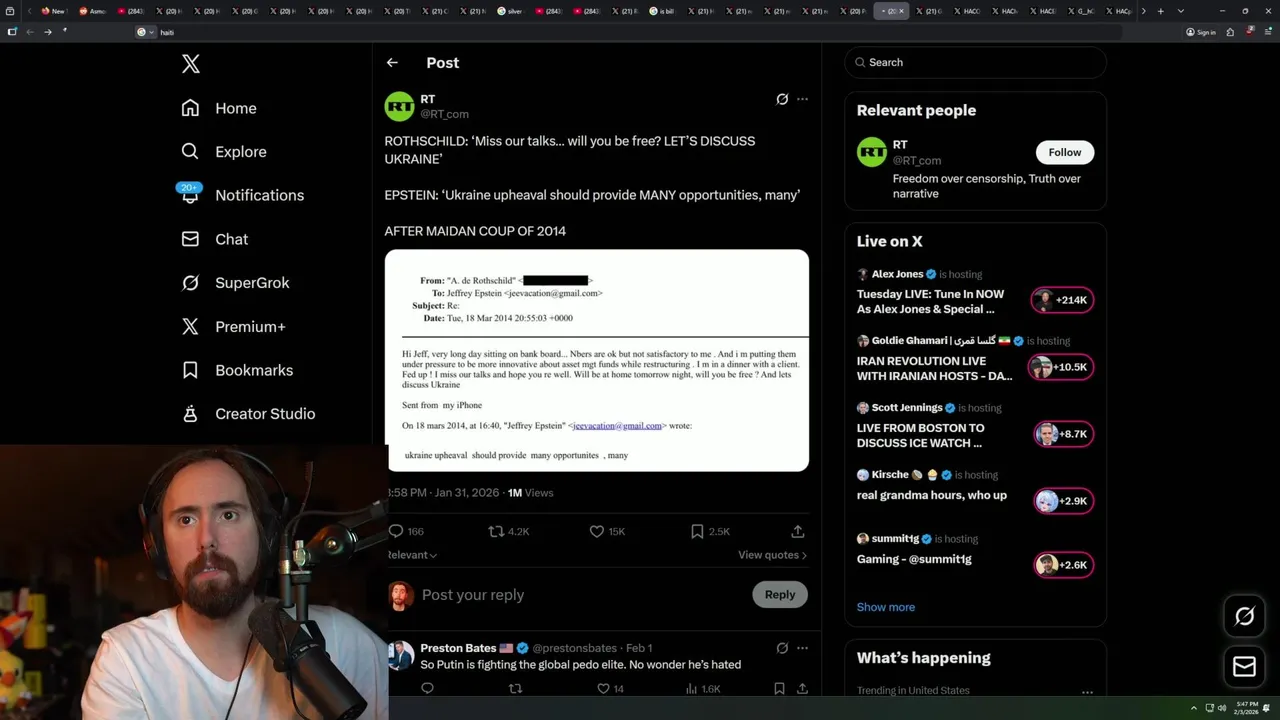
Task: Join Goldie Ghamari live +10.5K
Action: point(1062,367)
